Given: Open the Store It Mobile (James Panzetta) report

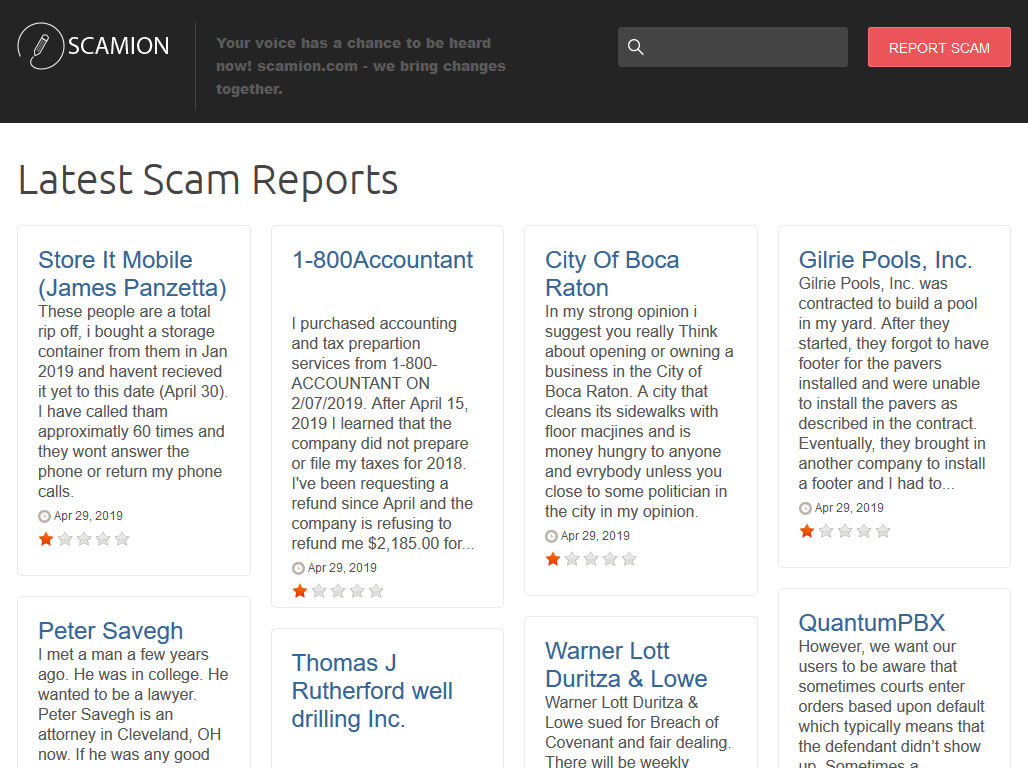Looking at the screenshot, I should click(x=132, y=273).
